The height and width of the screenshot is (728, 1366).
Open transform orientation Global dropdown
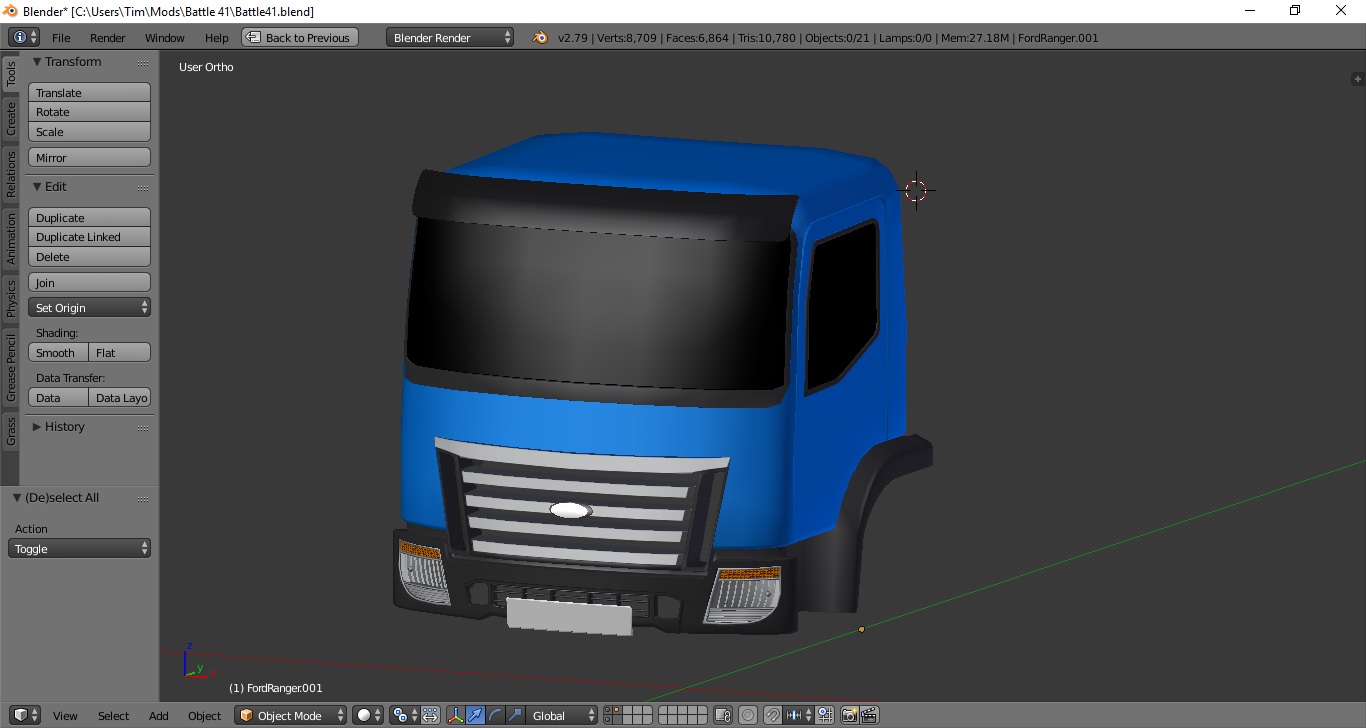point(562,715)
